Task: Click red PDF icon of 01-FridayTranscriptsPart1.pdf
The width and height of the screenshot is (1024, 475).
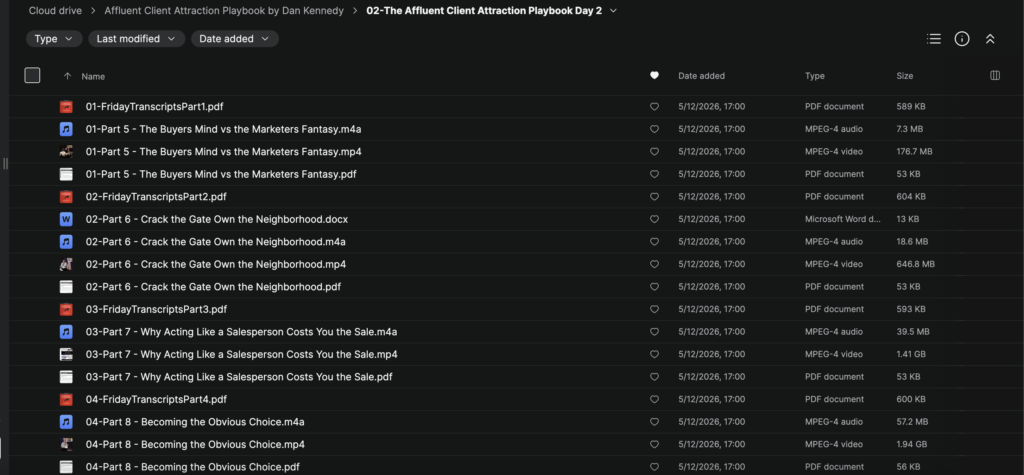Action: 66,106
